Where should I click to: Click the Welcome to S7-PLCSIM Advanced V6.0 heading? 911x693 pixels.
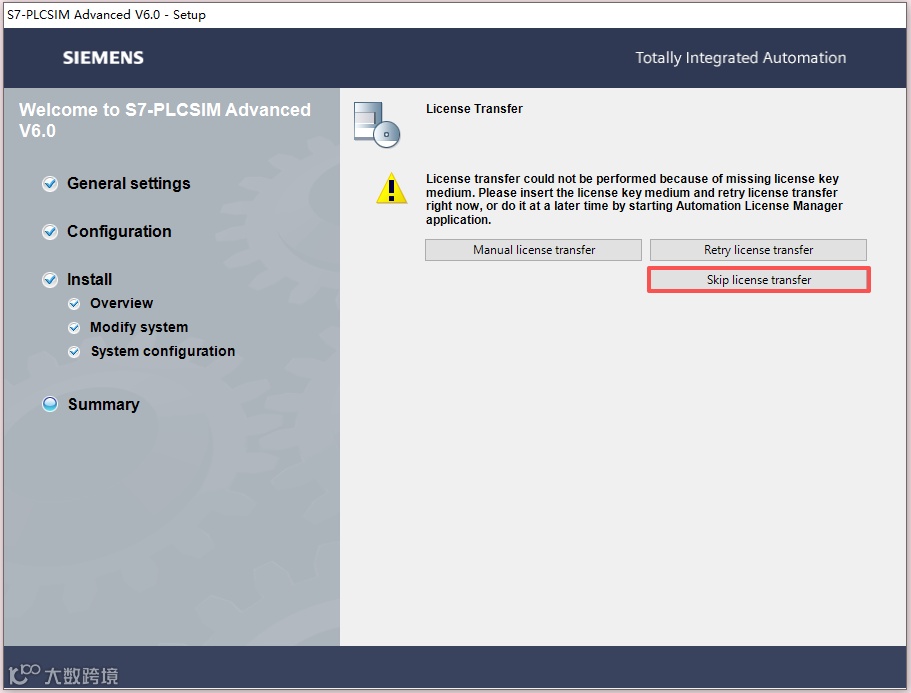point(164,120)
